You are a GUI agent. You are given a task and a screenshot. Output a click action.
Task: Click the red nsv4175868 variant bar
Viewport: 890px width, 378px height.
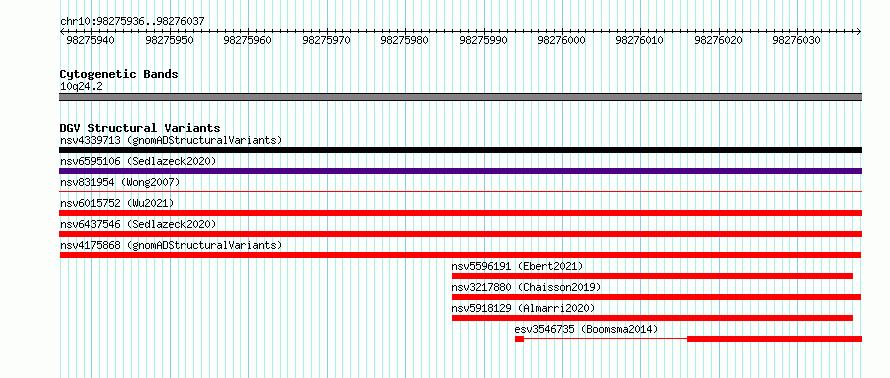[460, 255]
